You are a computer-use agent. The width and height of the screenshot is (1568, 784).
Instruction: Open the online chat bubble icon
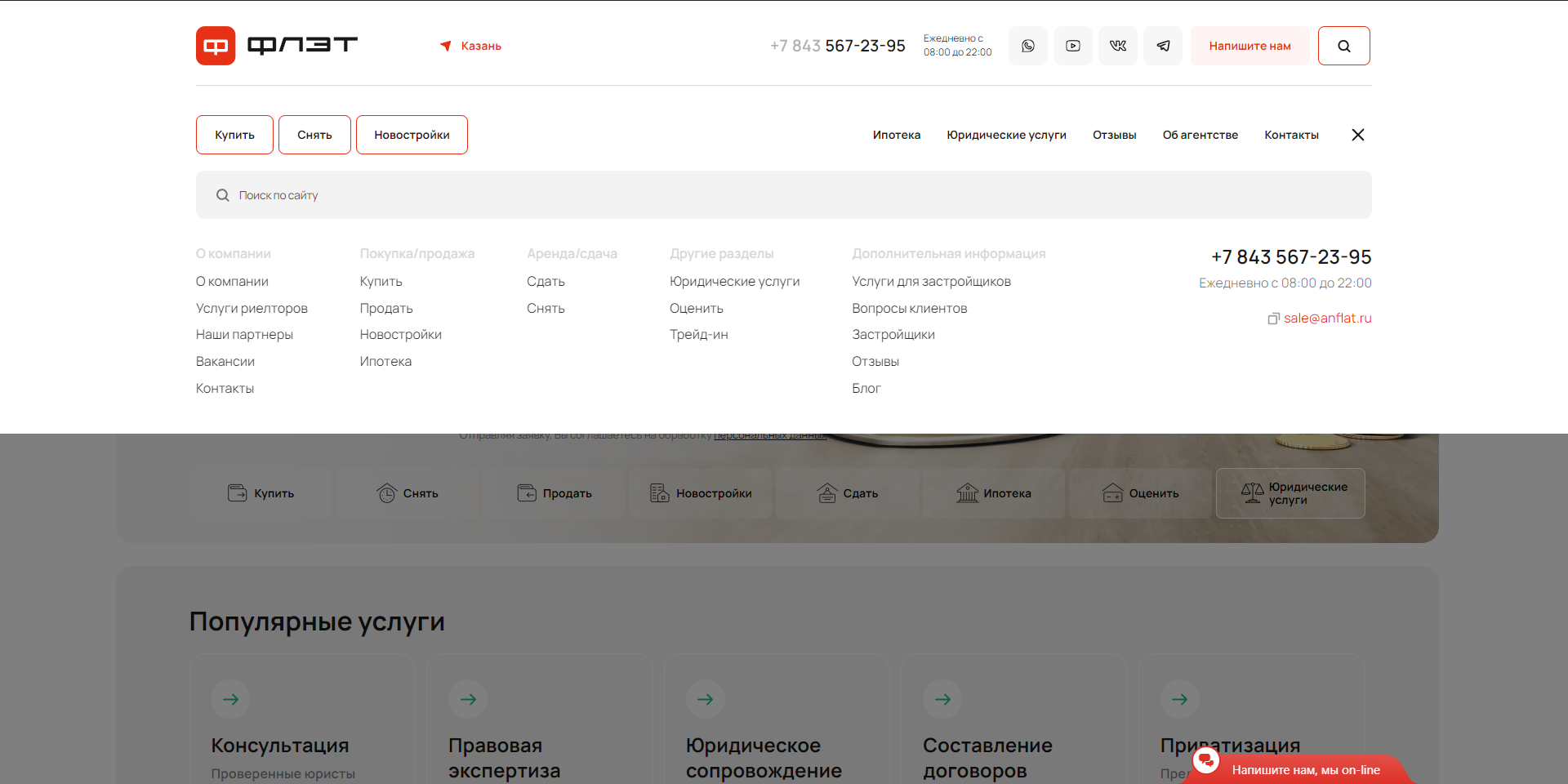pyautogui.click(x=1205, y=760)
